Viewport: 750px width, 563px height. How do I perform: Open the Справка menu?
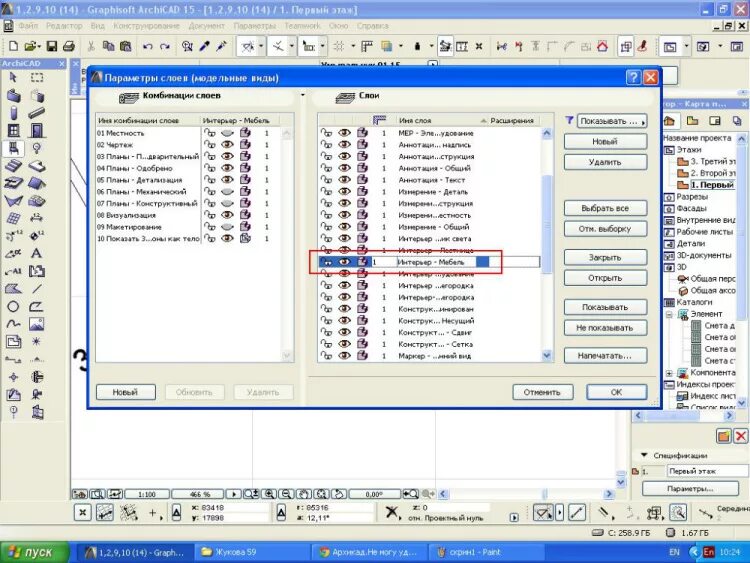(x=372, y=26)
